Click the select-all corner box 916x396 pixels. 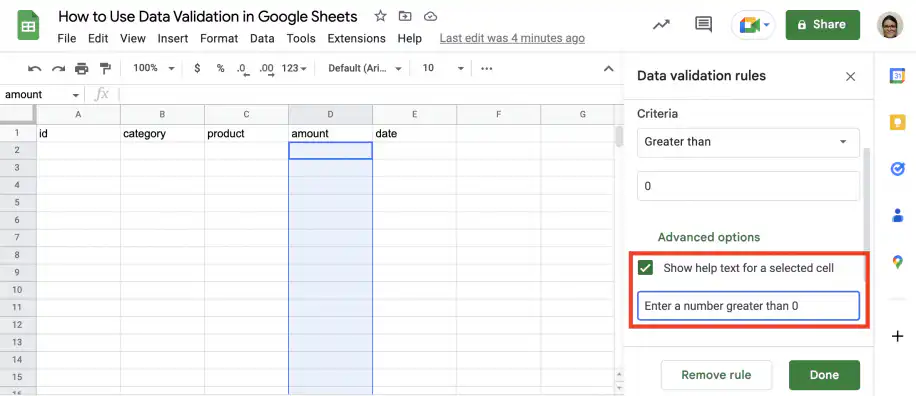click(x=18, y=114)
